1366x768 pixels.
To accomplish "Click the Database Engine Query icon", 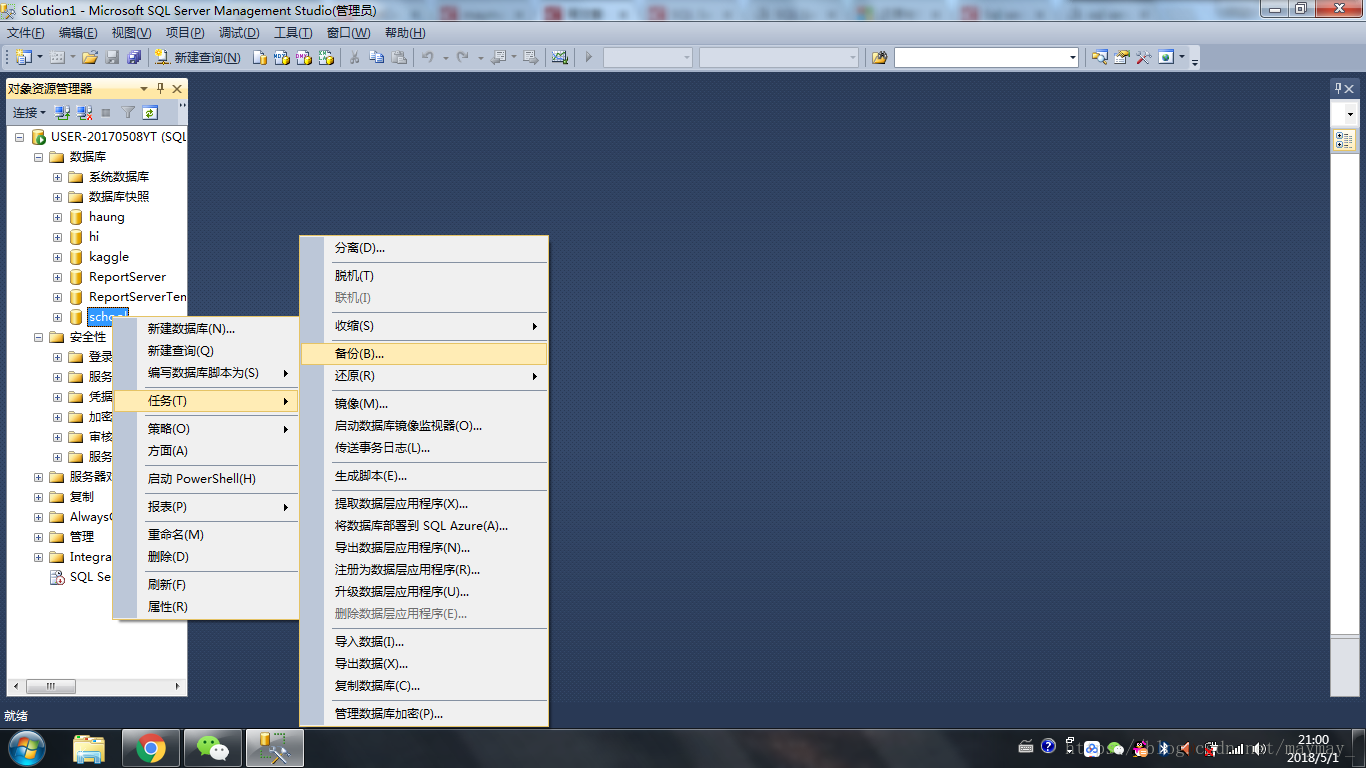I will point(260,57).
